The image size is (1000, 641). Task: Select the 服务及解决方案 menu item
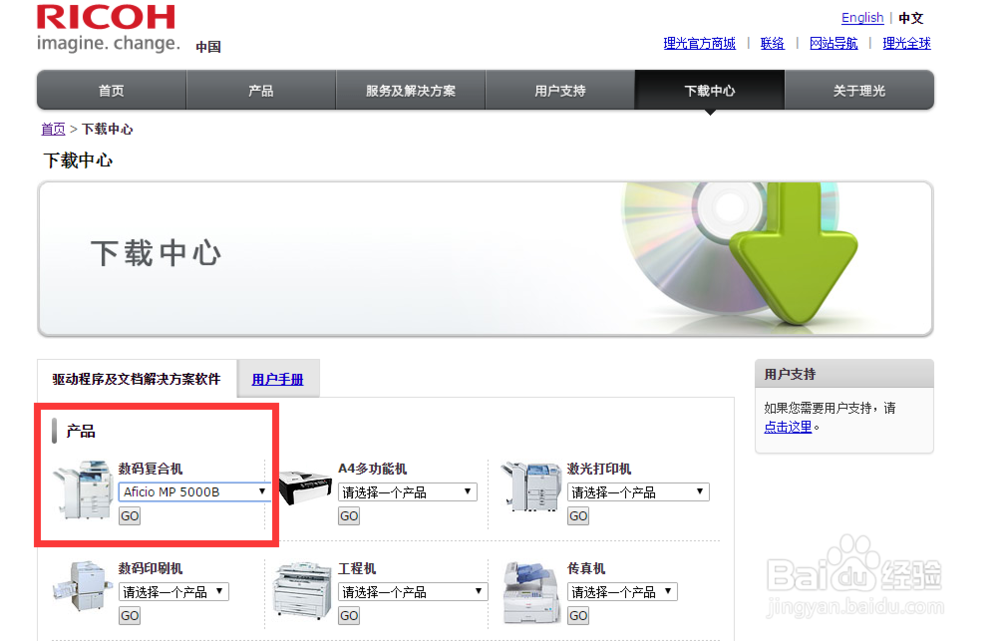(410, 90)
